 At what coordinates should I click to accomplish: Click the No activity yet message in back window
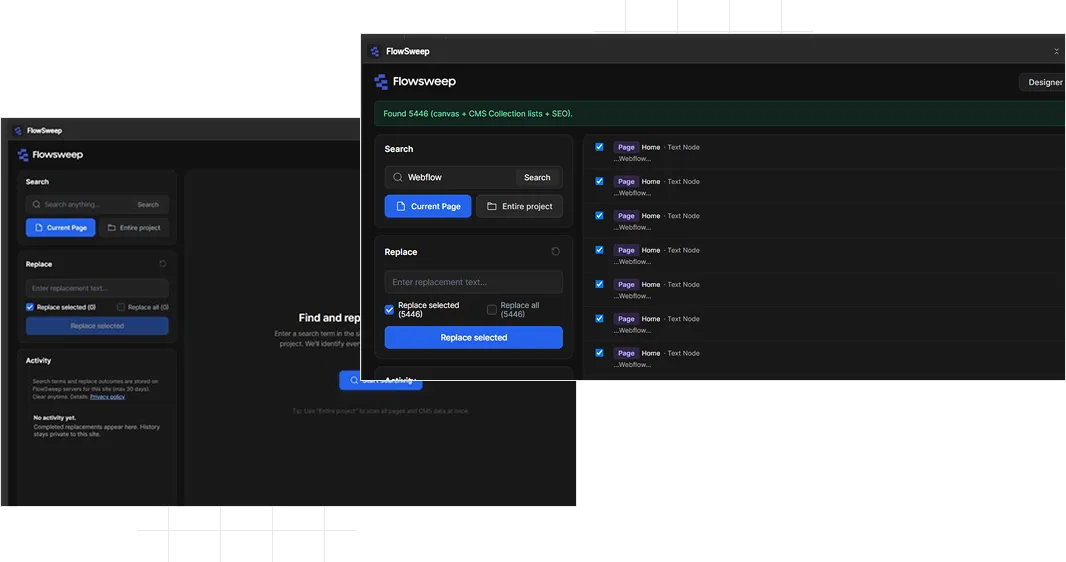coord(97,426)
